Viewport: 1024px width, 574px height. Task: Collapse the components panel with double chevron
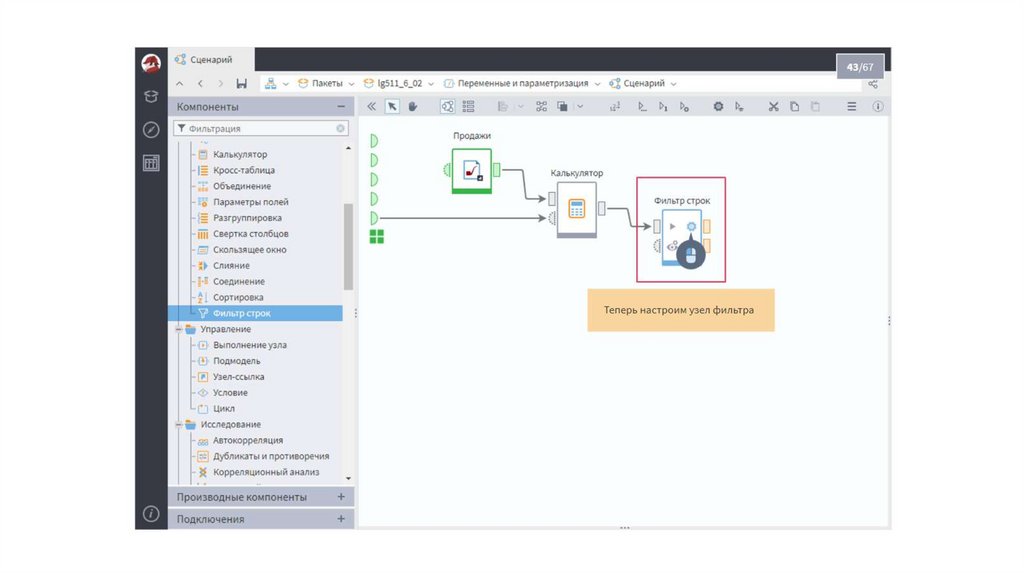point(372,106)
